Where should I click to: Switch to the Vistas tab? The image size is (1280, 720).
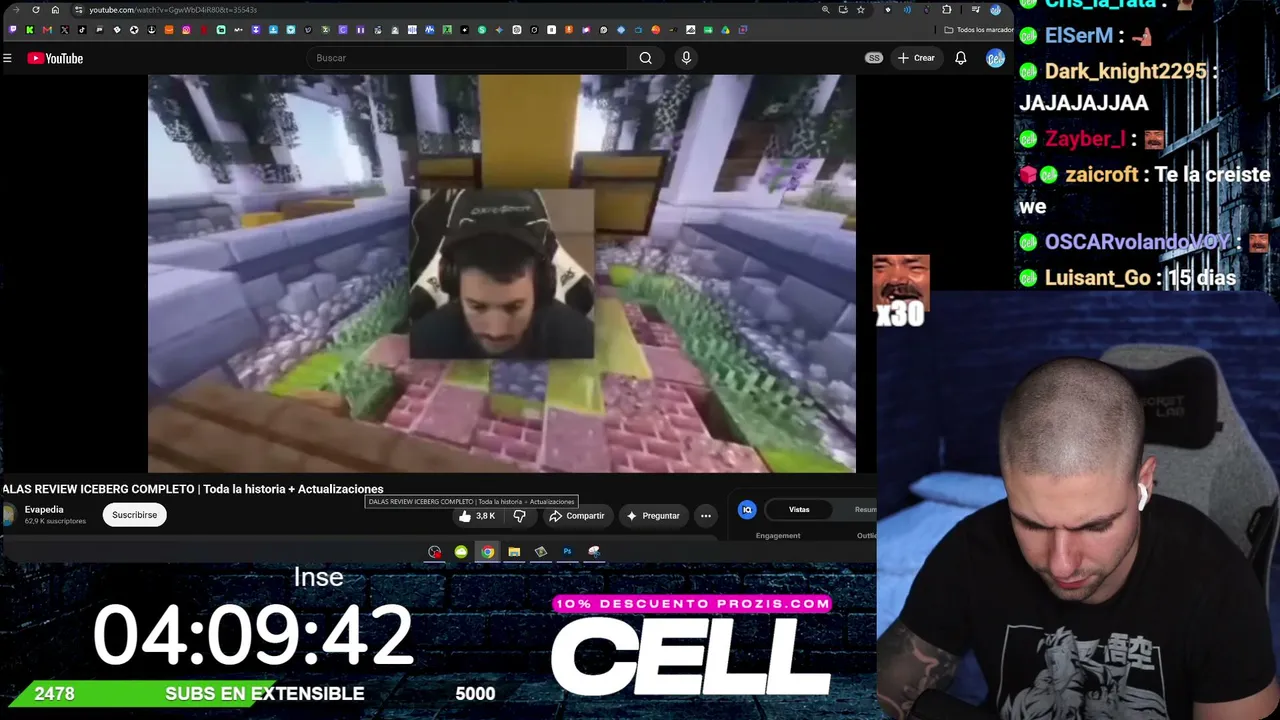pyautogui.click(x=799, y=510)
